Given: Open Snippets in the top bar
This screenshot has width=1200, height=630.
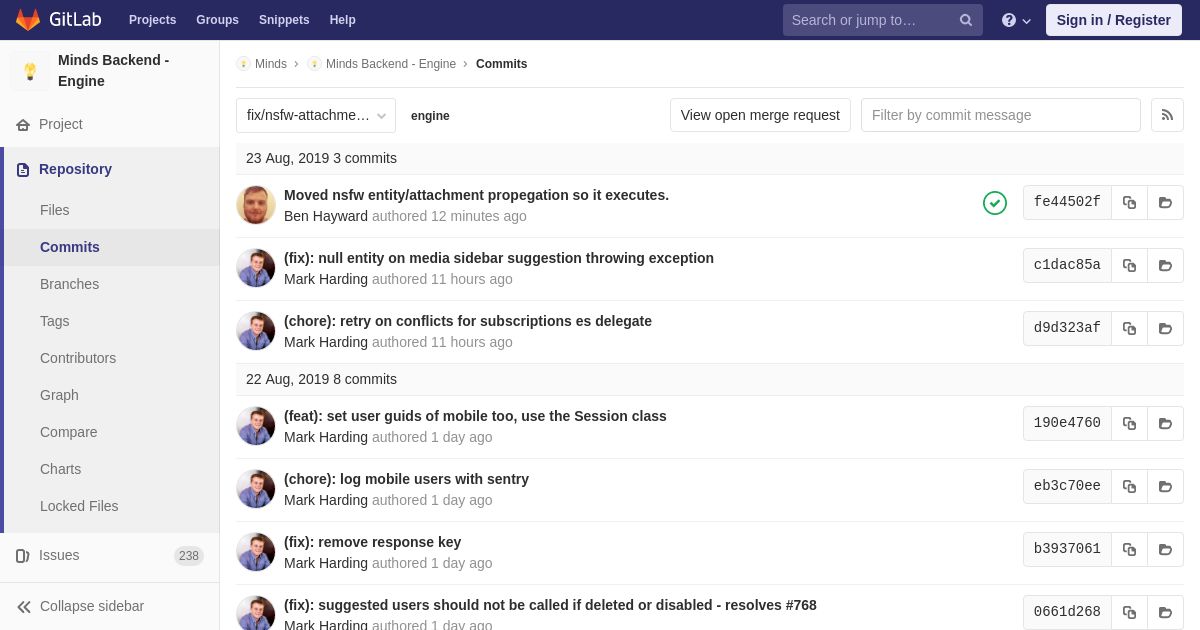Looking at the screenshot, I should tap(284, 20).
